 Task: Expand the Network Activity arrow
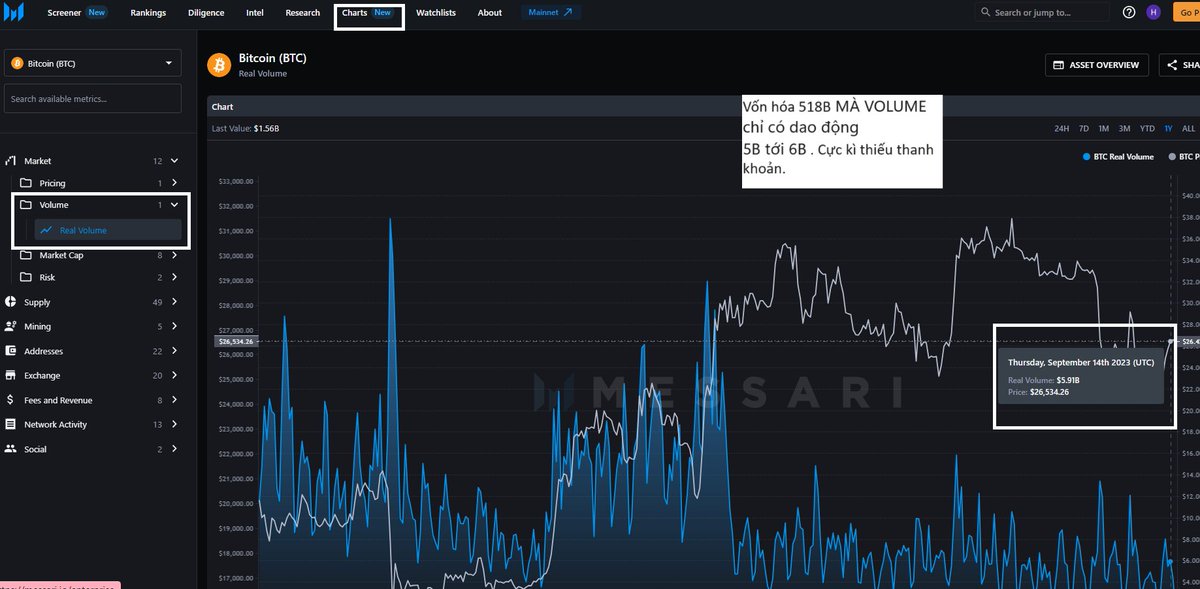(174, 424)
